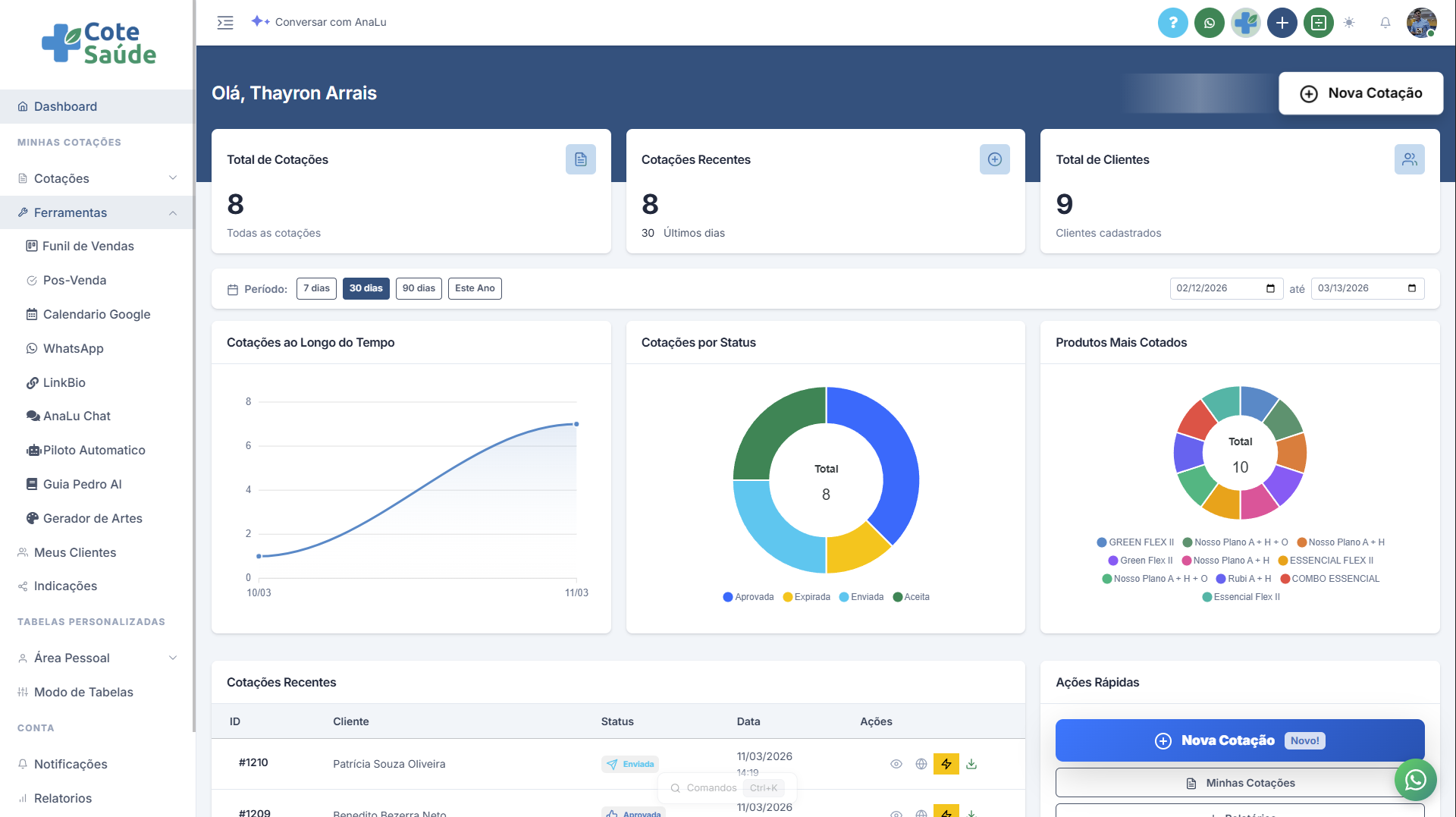Open the help question mark icon
1456x817 pixels.
pos(1172,23)
